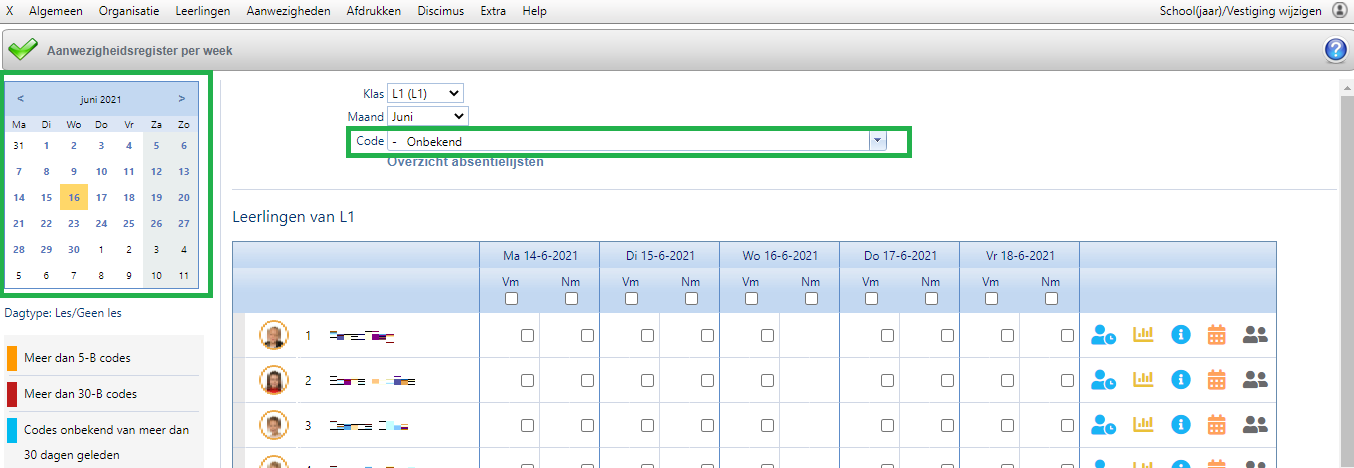This screenshot has height=468, width=1354.
Task: Go to next month in the calendar
Action: pos(181,99)
